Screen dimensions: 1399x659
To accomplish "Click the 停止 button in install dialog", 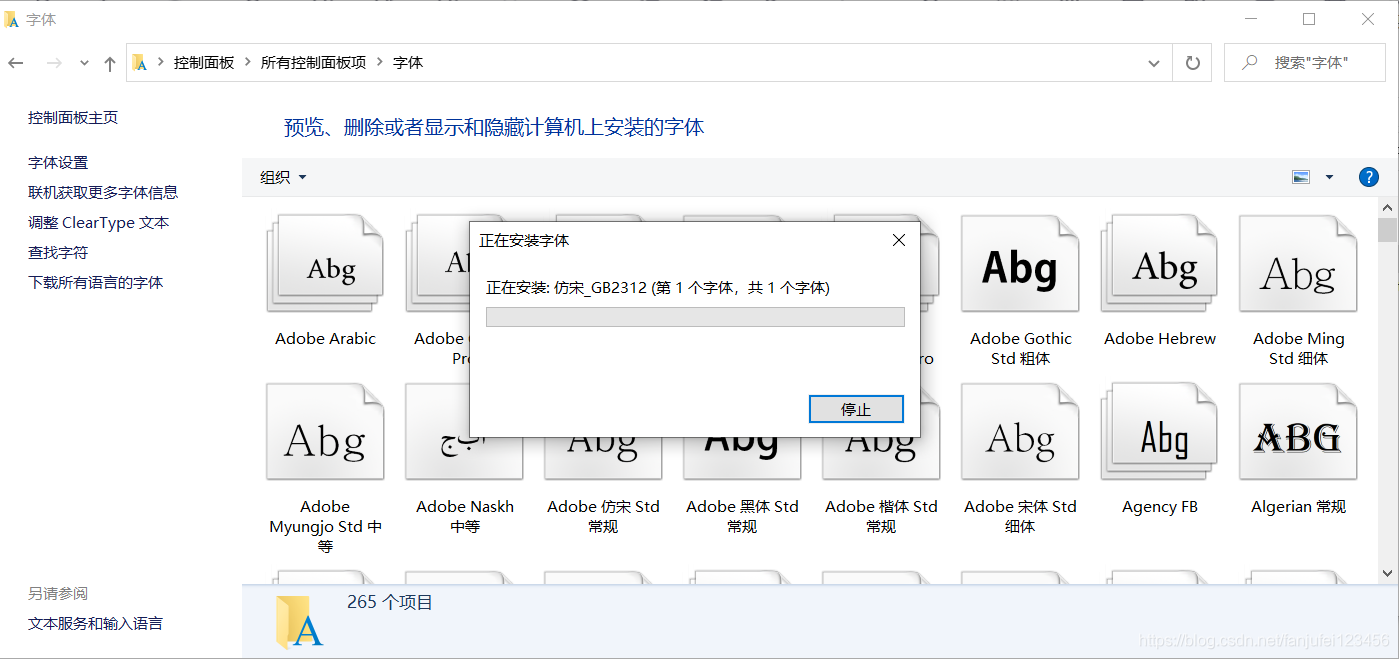I will (x=856, y=409).
